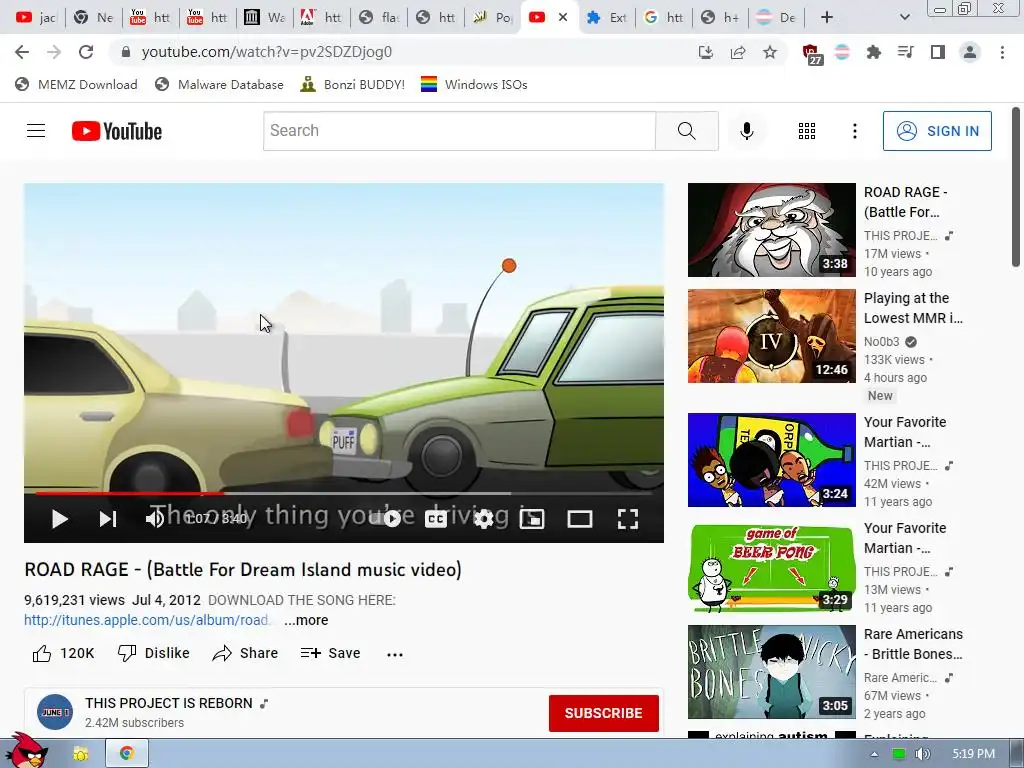Toggle closed captions in the player
The width and height of the screenshot is (1024, 768).
(436, 519)
